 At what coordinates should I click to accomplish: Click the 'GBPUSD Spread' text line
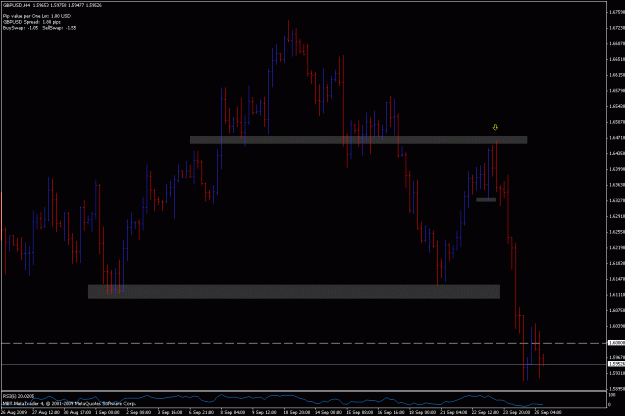[32, 22]
